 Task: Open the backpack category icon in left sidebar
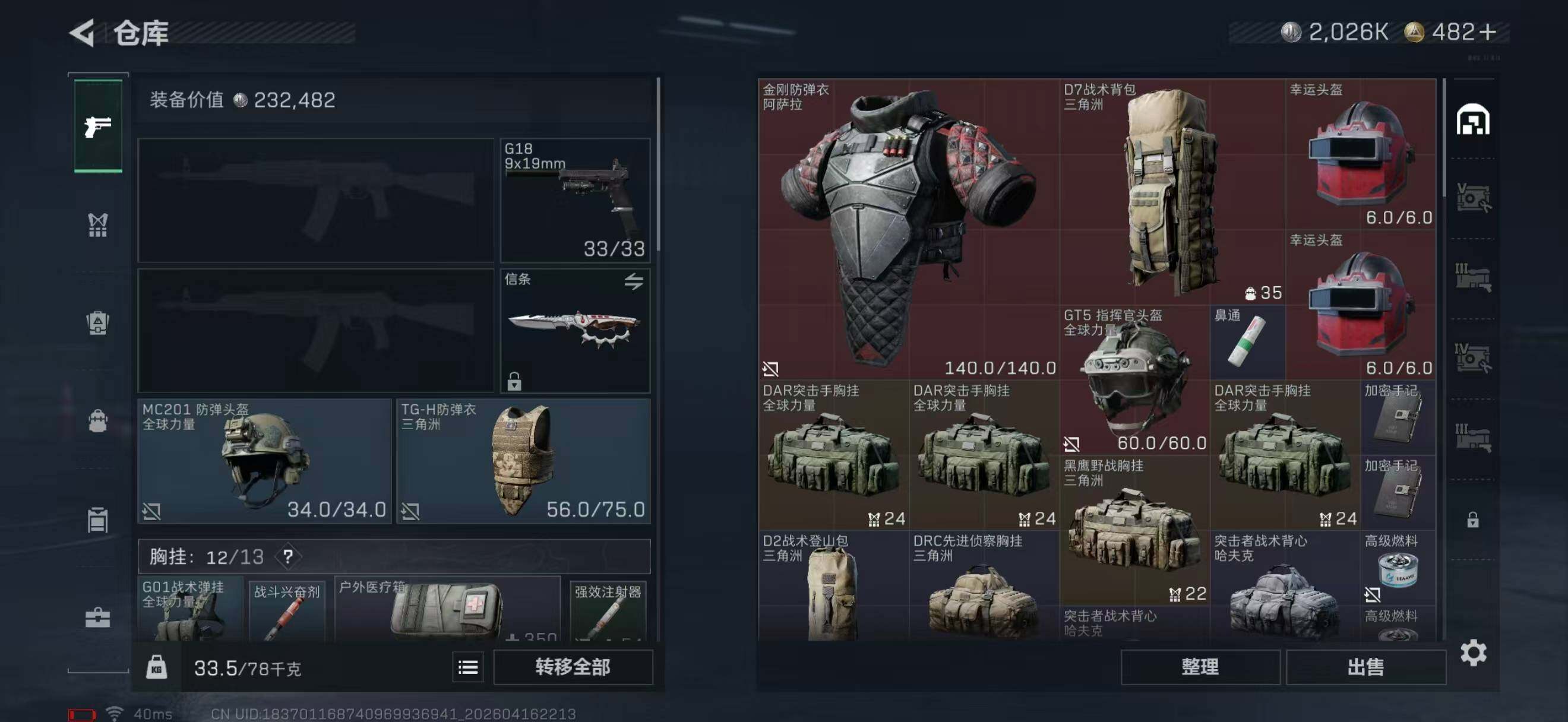pos(98,323)
